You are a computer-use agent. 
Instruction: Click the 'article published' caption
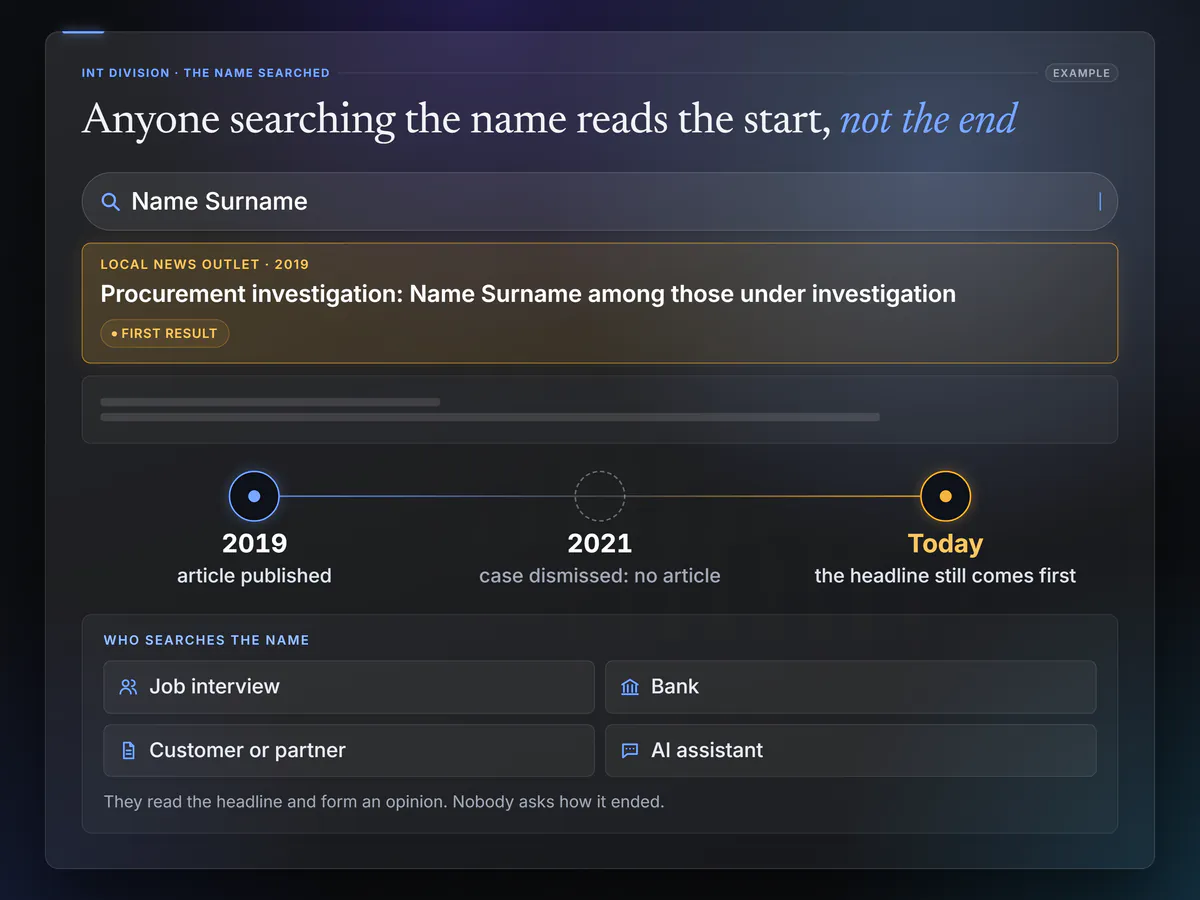[x=254, y=576]
